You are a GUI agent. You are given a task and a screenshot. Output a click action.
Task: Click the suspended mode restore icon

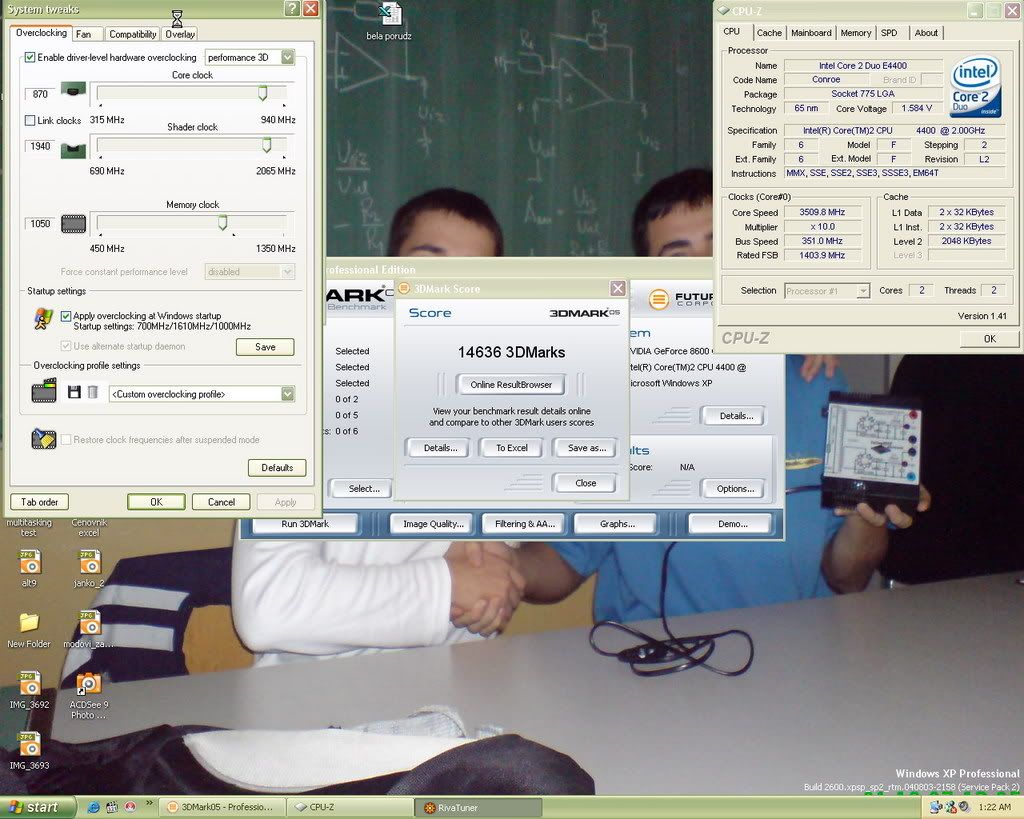pyautogui.click(x=44, y=438)
